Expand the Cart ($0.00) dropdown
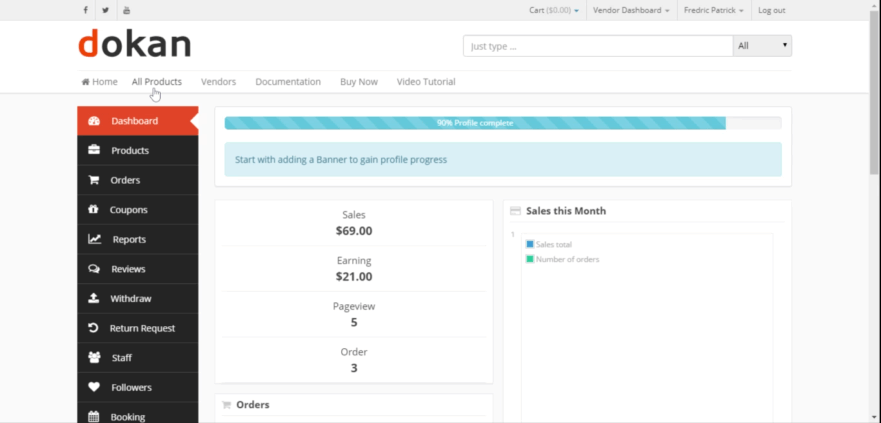The image size is (881, 423). (x=553, y=10)
